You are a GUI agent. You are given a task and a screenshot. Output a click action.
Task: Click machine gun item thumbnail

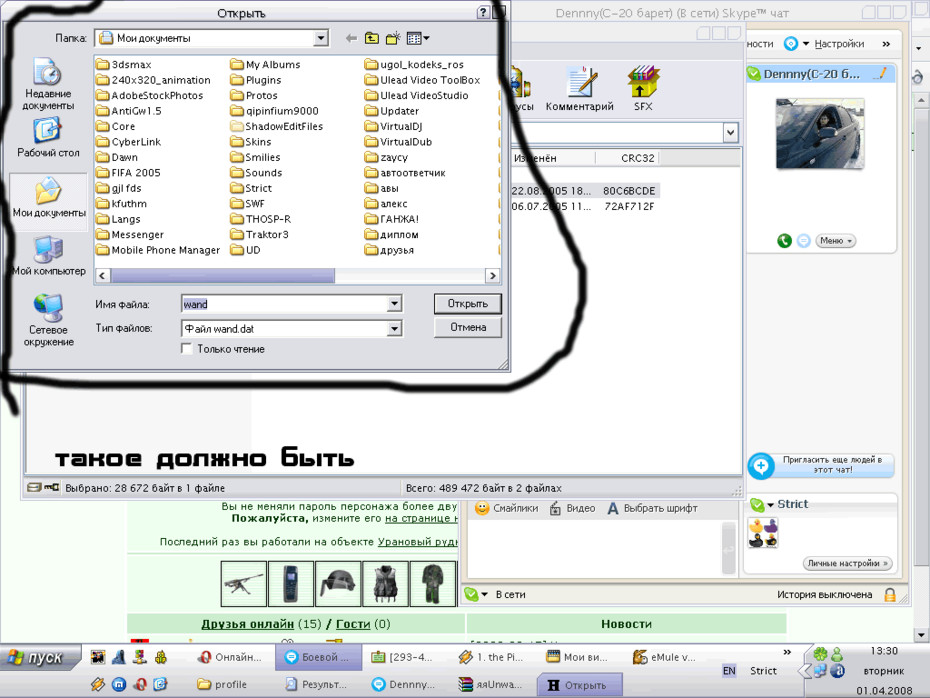[x=243, y=584]
